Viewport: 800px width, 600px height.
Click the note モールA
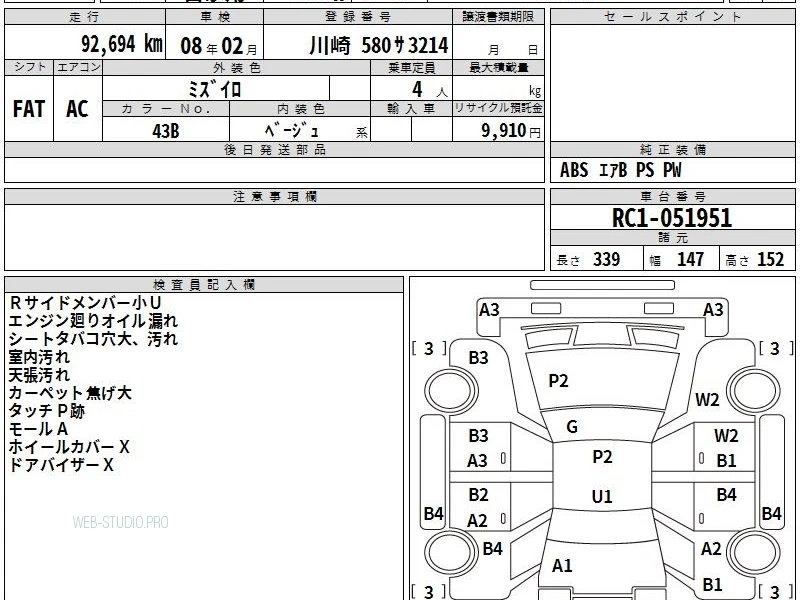tap(38, 429)
